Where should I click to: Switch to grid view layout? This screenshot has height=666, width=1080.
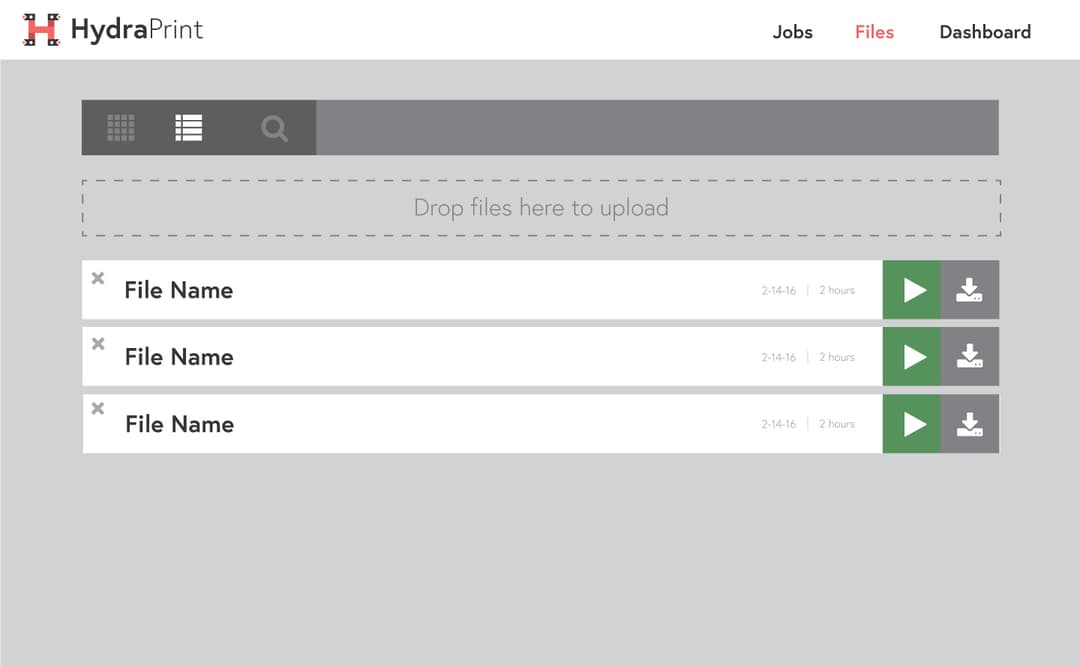pos(121,128)
